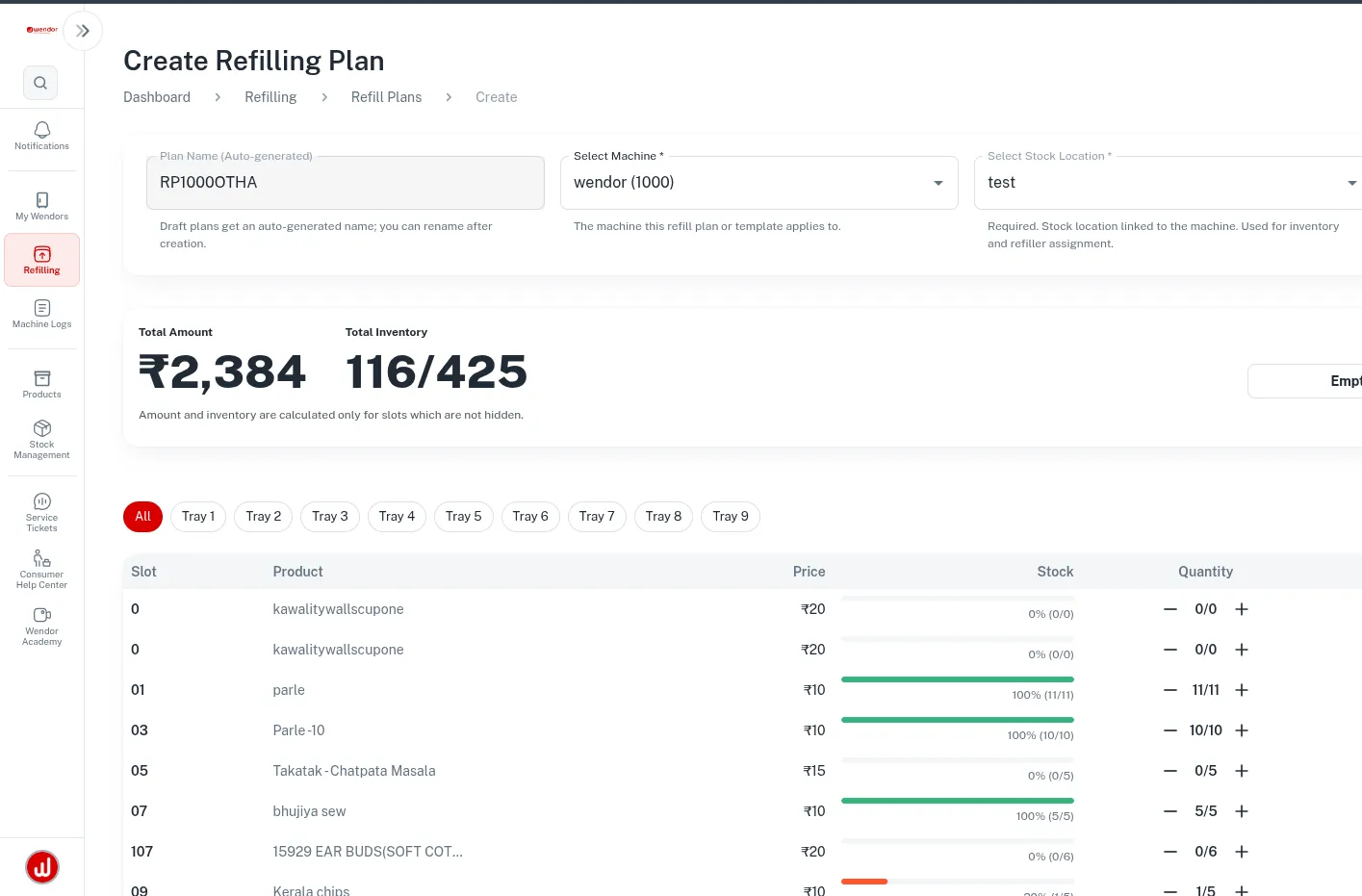Filter slots by Tray 3 tab
Image resolution: width=1362 pixels, height=896 pixels.
[330, 517]
